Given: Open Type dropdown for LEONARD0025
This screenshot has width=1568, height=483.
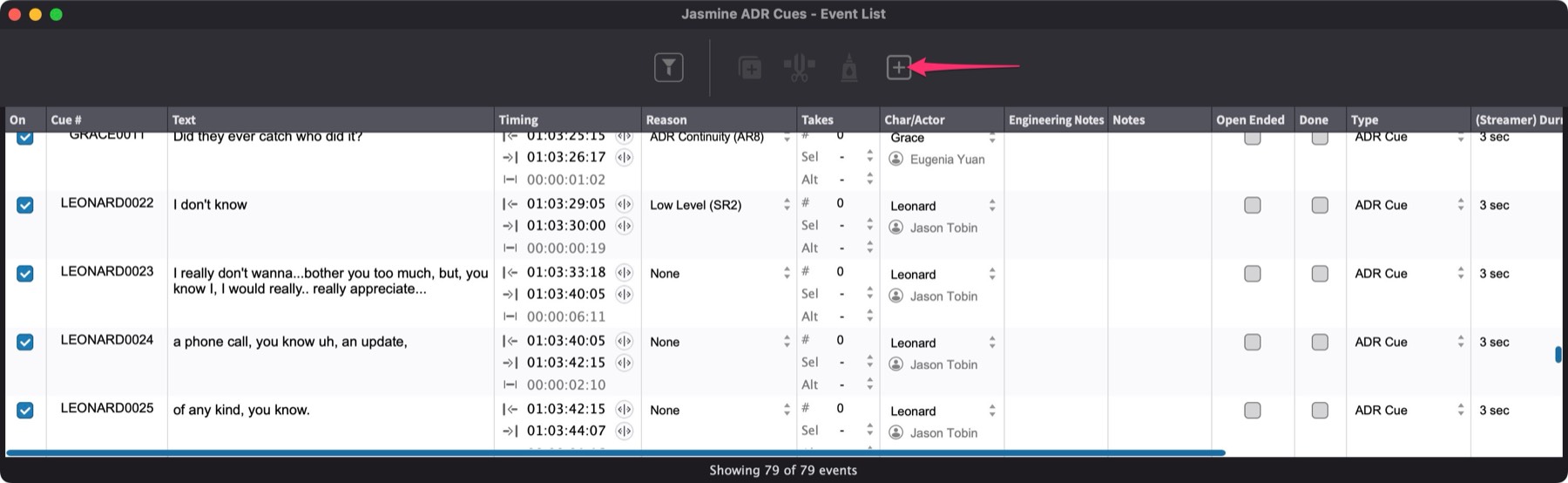Looking at the screenshot, I should tap(1409, 410).
